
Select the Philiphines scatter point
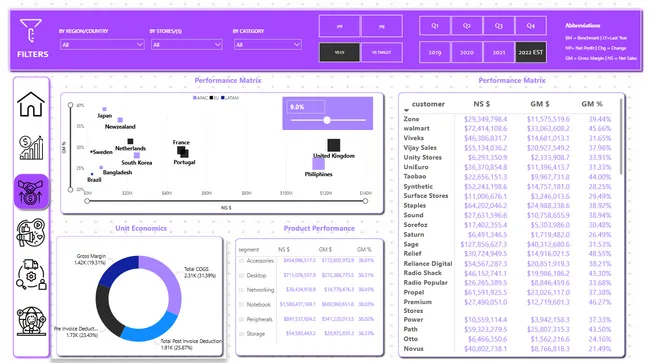[318, 164]
